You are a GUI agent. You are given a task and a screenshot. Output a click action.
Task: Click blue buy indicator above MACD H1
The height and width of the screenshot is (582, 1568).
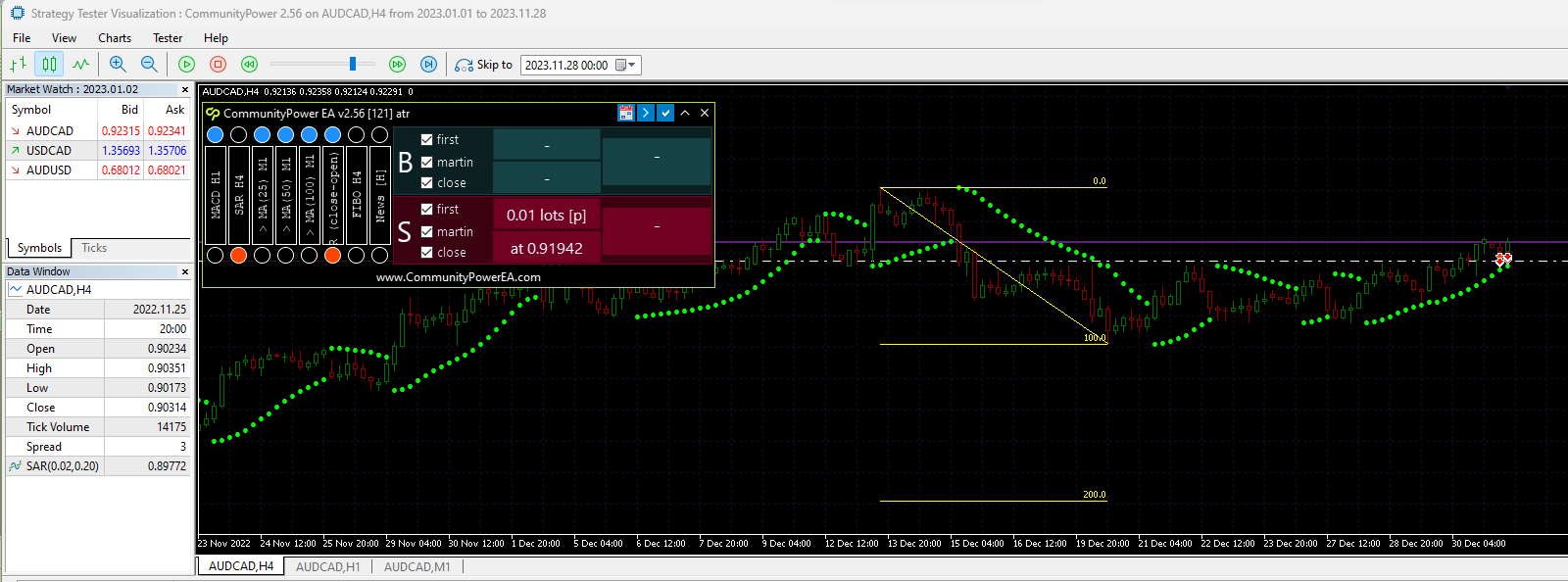(216, 134)
